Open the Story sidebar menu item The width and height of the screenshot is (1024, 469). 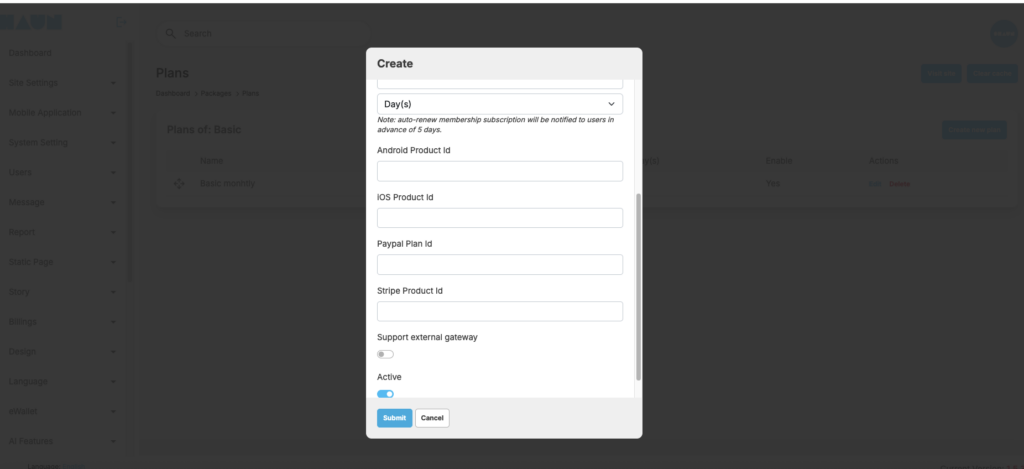click(x=19, y=292)
